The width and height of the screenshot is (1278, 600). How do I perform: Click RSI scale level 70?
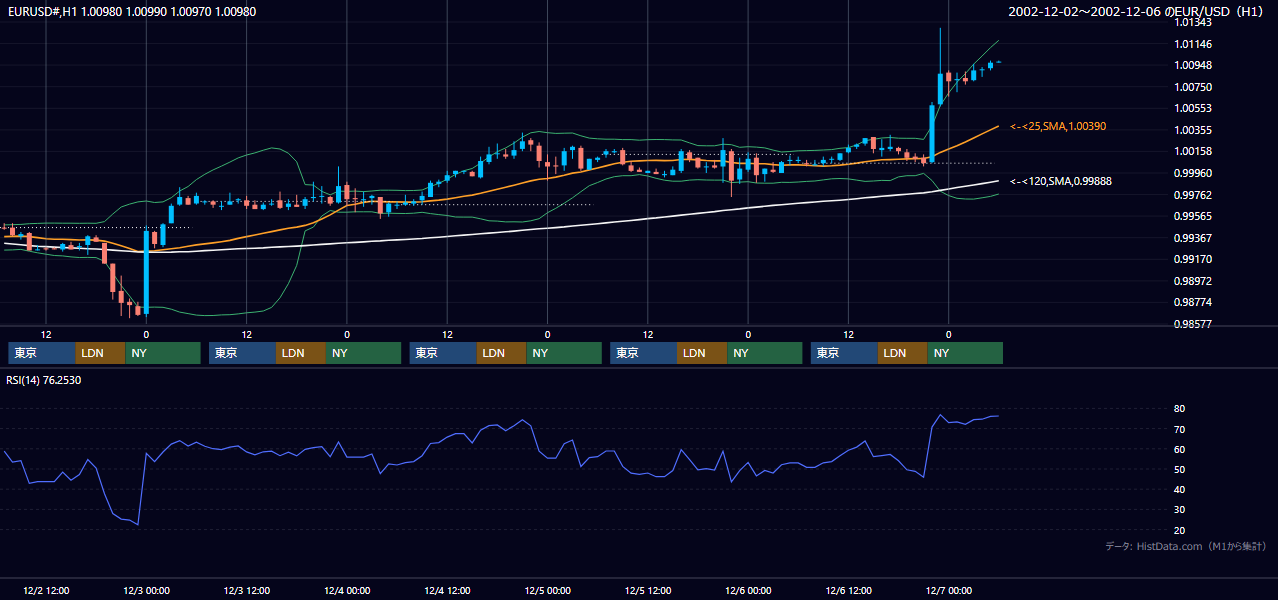tap(1180, 429)
